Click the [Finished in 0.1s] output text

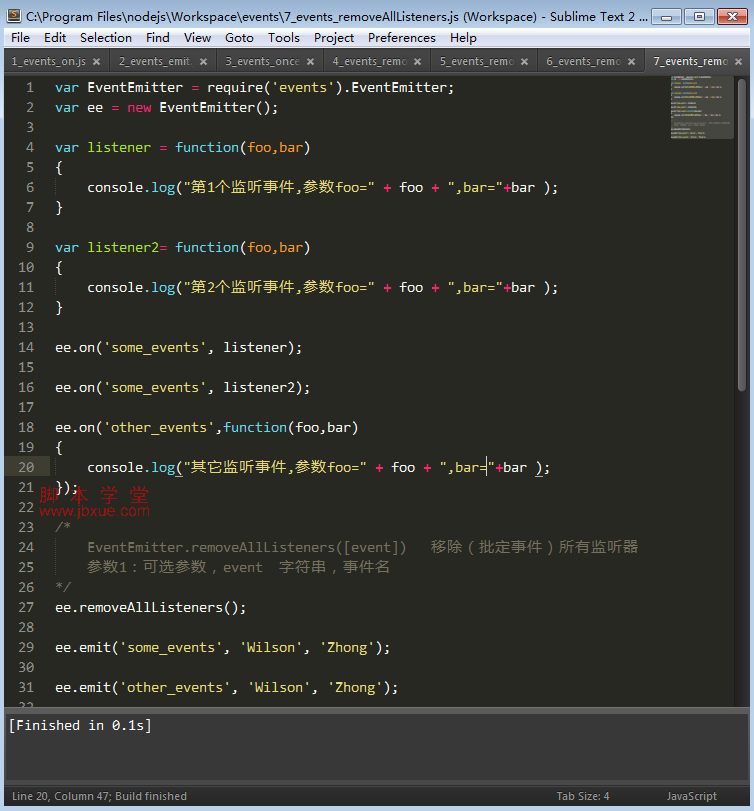pyautogui.click(x=80, y=725)
